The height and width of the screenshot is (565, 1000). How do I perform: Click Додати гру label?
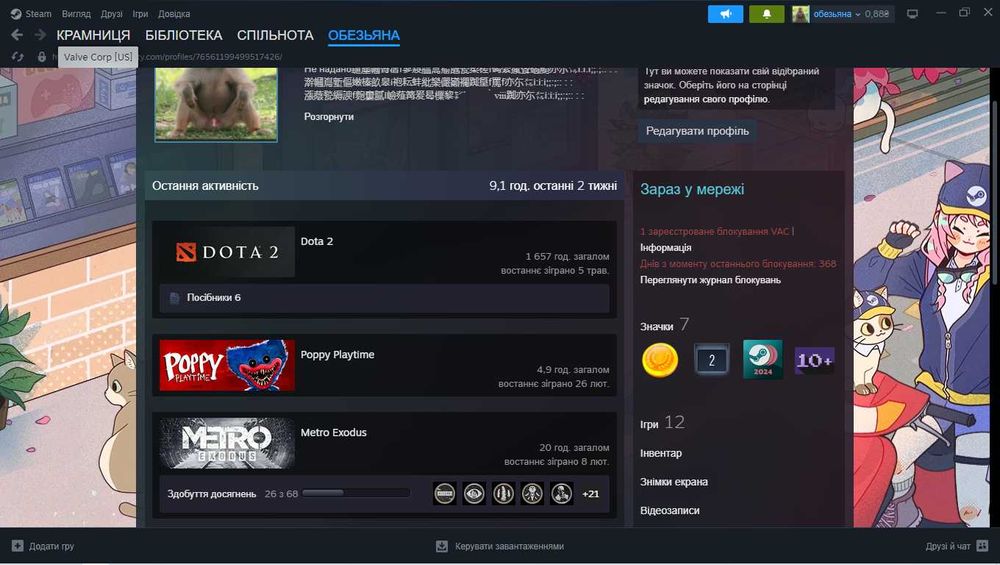(52, 546)
